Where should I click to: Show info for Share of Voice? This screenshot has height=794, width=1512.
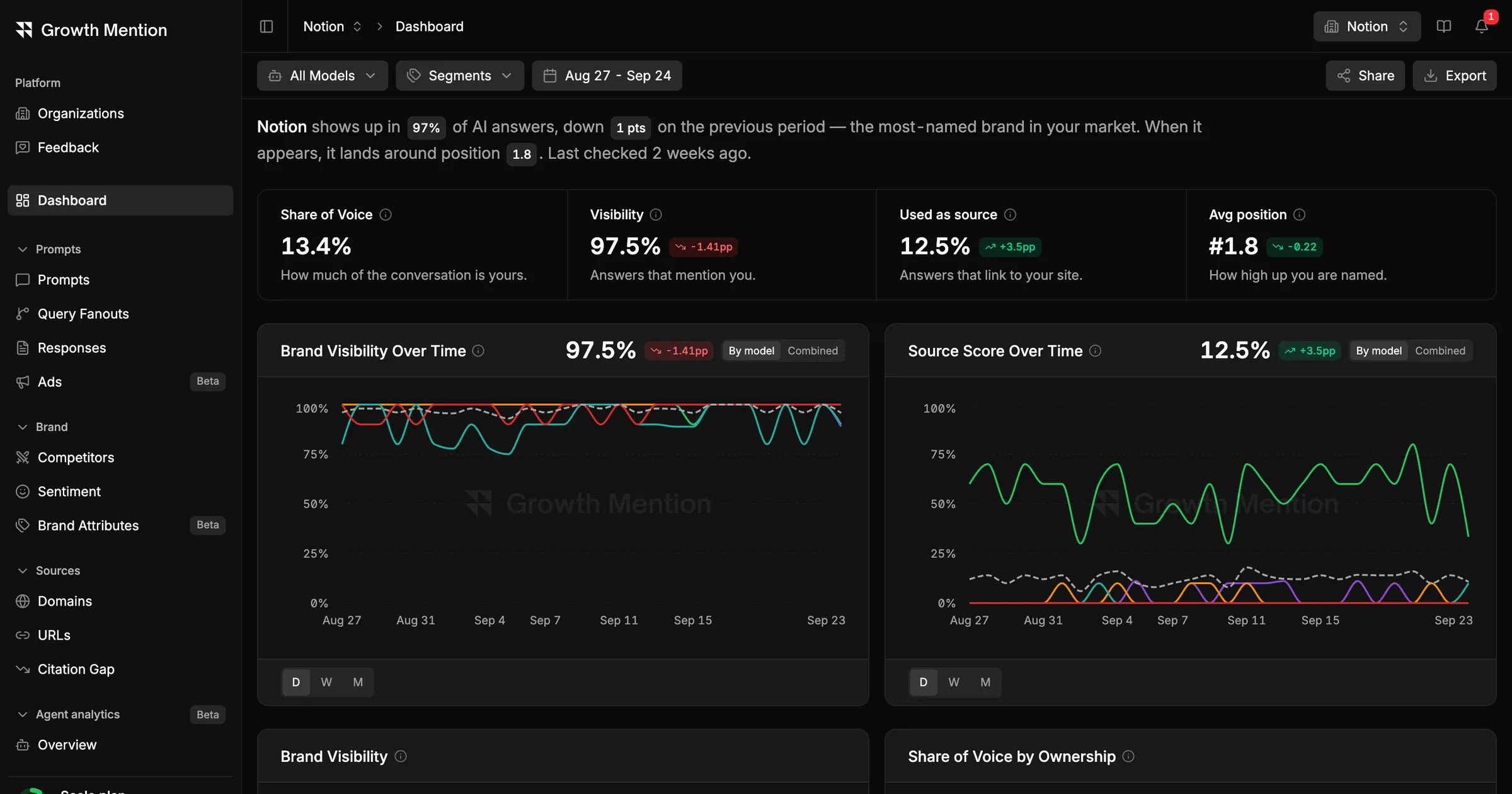pos(386,215)
